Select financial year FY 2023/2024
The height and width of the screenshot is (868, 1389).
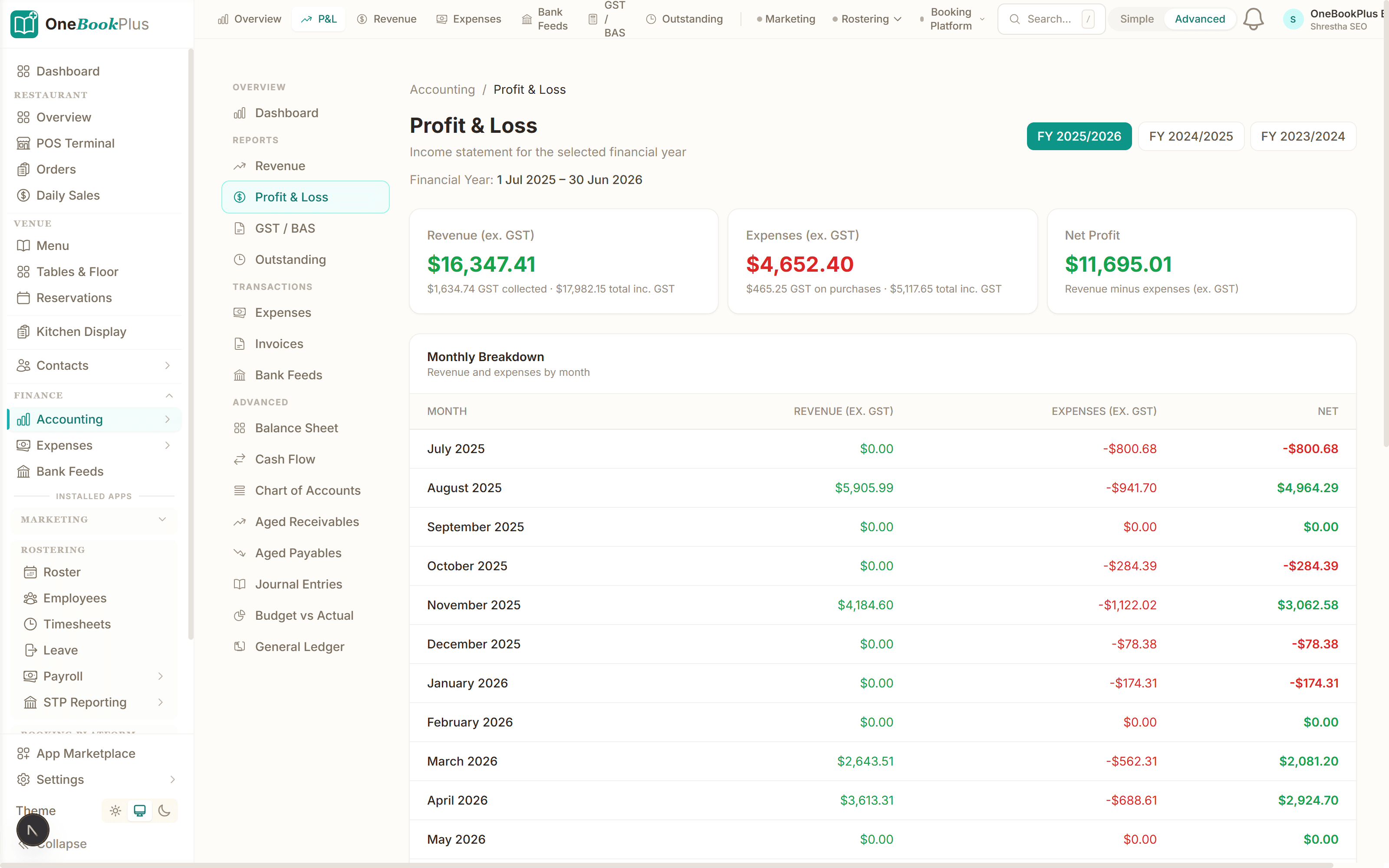tap(1303, 136)
